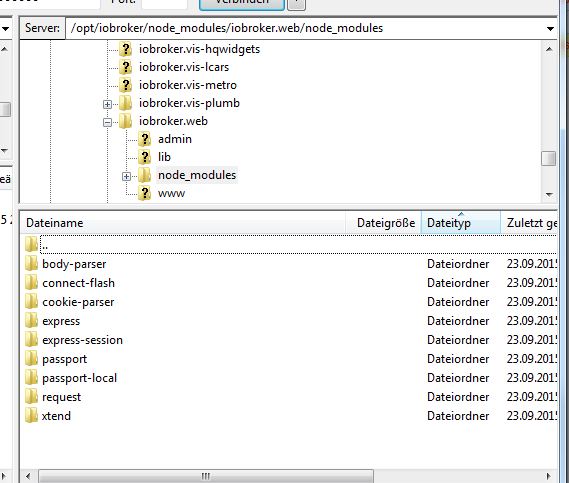Open the dropdown next to the Verbinden button
The image size is (569, 483).
click(x=297, y=4)
